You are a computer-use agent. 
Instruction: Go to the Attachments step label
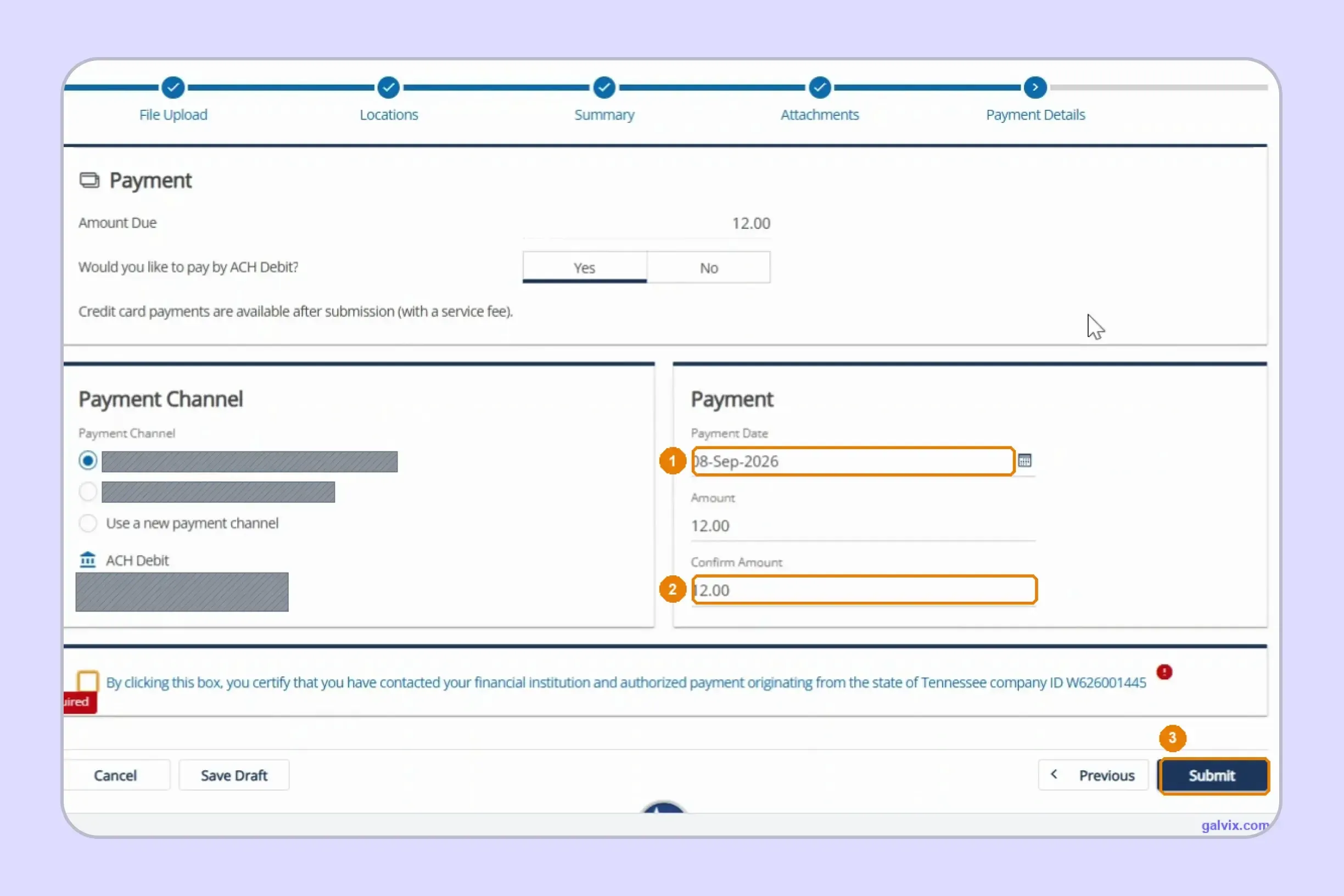pos(820,115)
